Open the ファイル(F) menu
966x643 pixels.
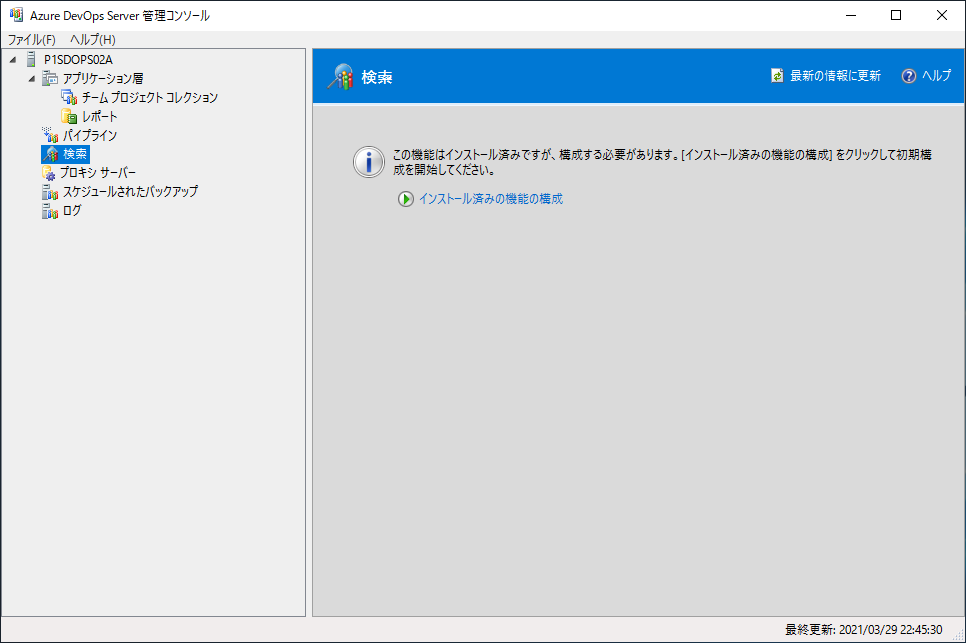click(x=32, y=40)
